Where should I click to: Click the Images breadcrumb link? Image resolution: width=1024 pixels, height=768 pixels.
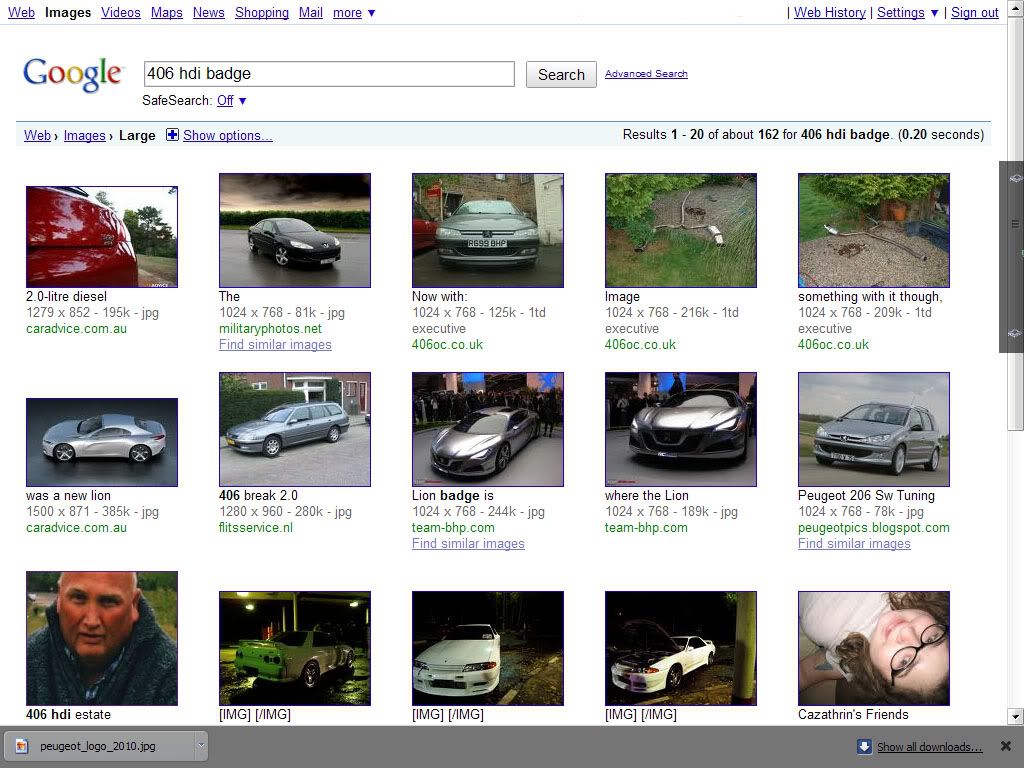pyautogui.click(x=84, y=135)
